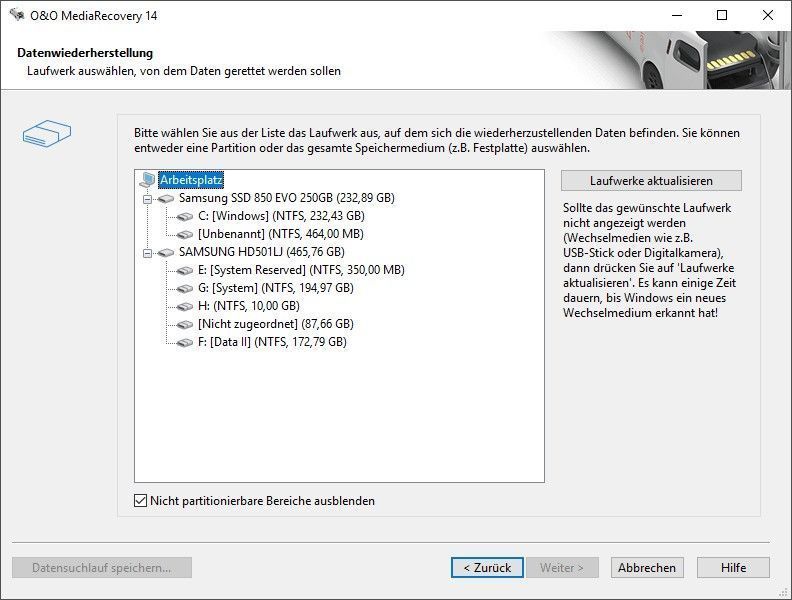Viewport: 792px width, 600px height.
Task: Close the O&O MediaRecovery window
Action: click(x=768, y=15)
